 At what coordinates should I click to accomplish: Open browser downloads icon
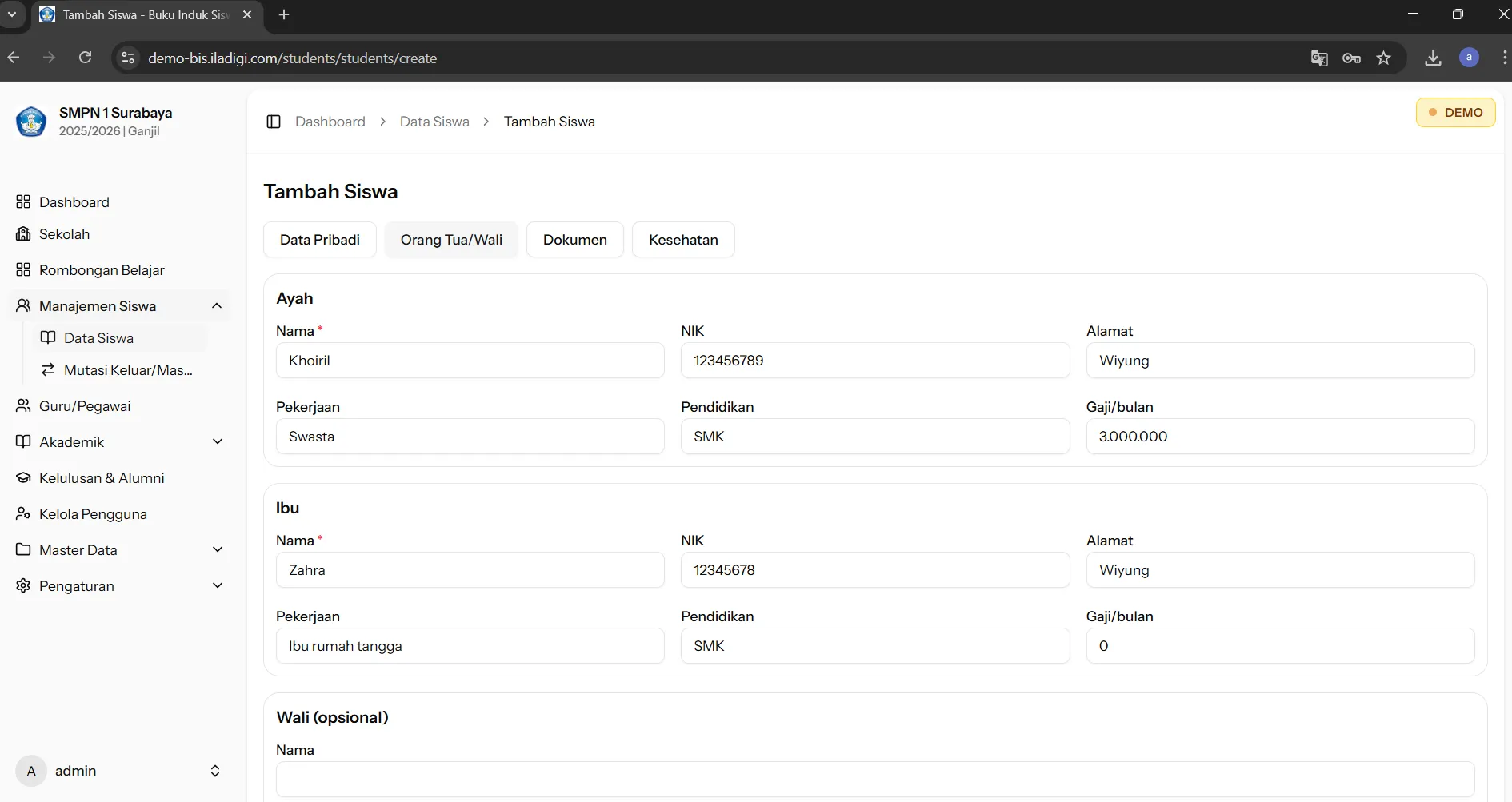pos(1434,58)
